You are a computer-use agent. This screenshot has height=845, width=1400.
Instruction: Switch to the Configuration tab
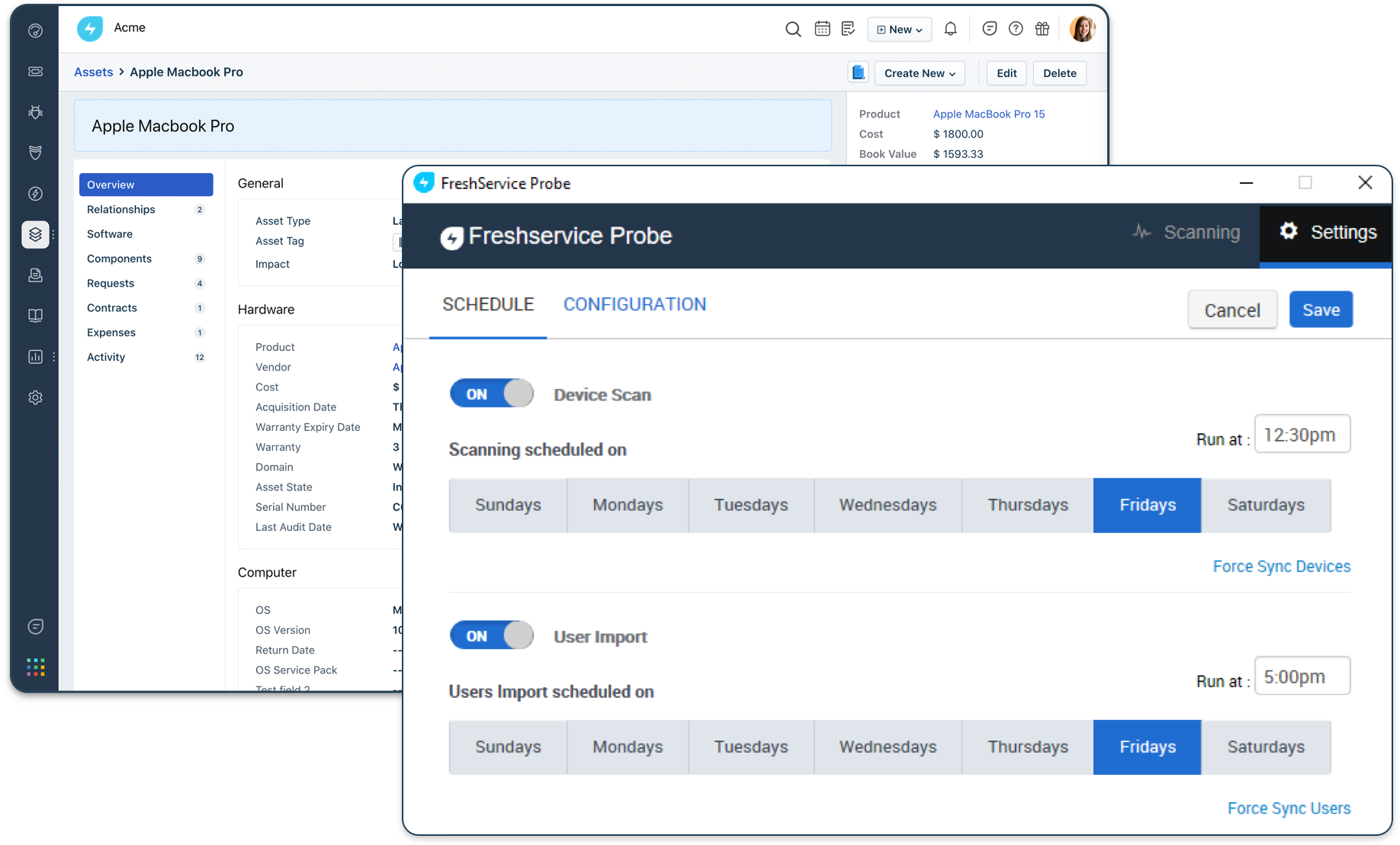pos(634,304)
